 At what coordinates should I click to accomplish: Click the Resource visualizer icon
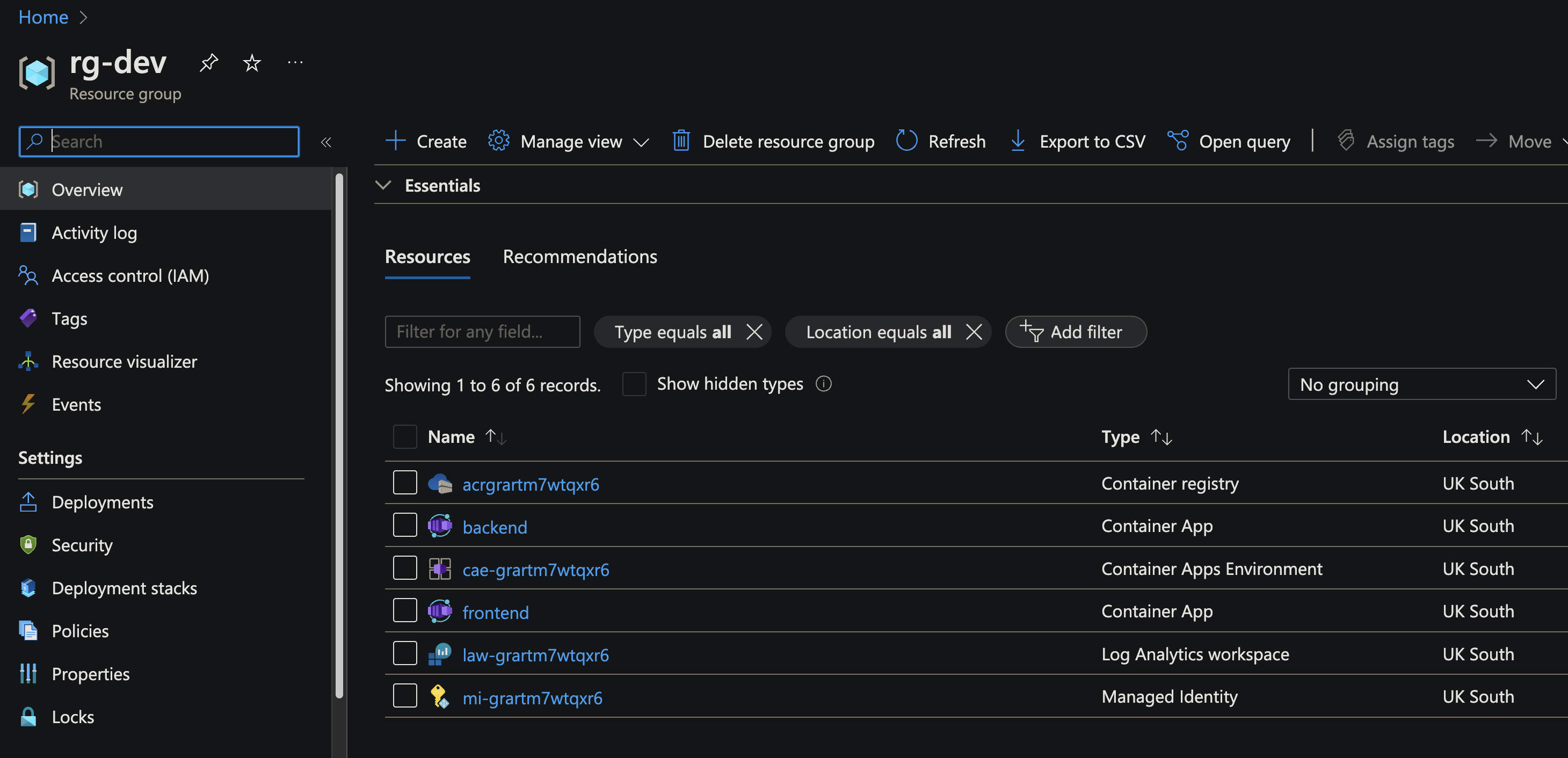click(28, 361)
